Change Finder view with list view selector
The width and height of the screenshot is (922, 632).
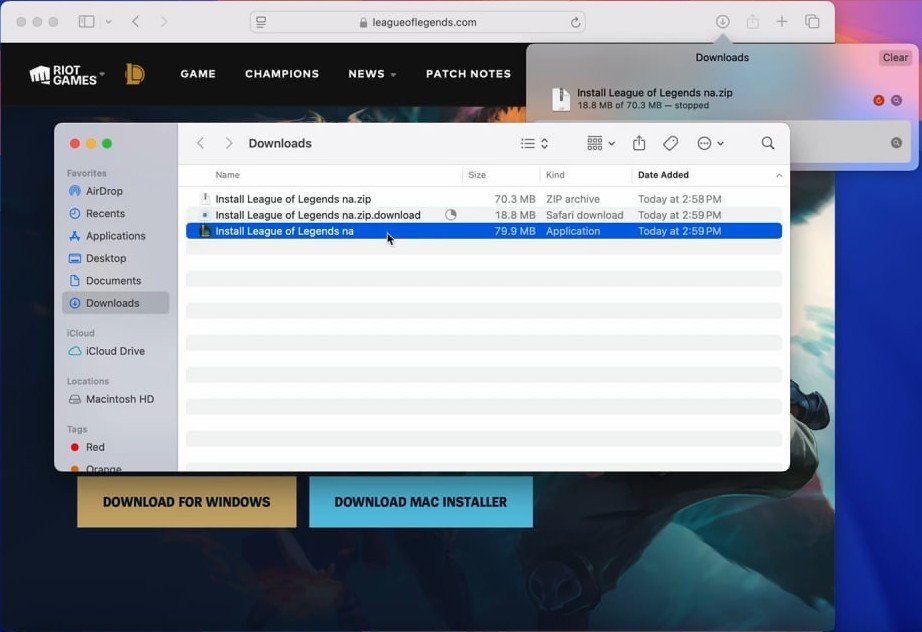tap(535, 143)
